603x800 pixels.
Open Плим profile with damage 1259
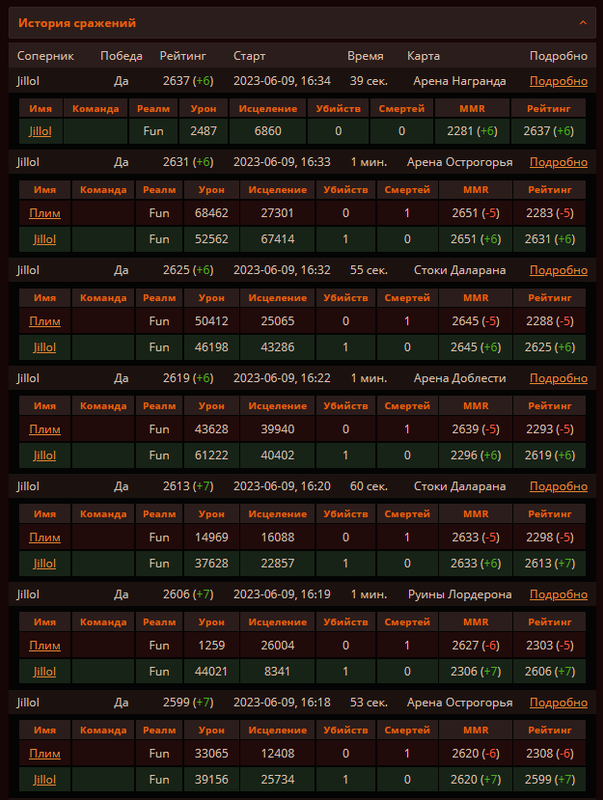(x=45, y=645)
